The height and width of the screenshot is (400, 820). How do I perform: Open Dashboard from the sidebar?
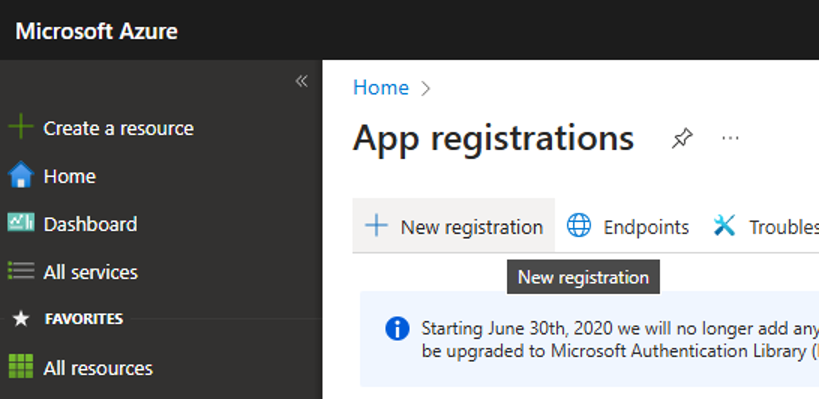[90, 224]
